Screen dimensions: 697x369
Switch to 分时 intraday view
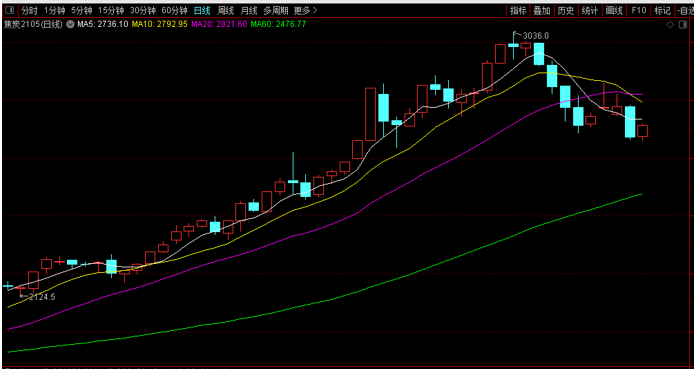(29, 10)
